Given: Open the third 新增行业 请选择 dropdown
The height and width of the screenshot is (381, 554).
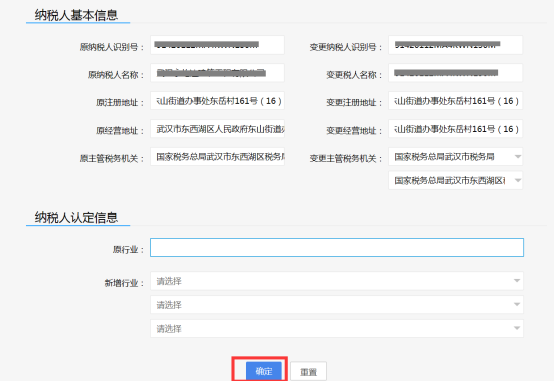Looking at the screenshot, I should pyautogui.click(x=337, y=329).
